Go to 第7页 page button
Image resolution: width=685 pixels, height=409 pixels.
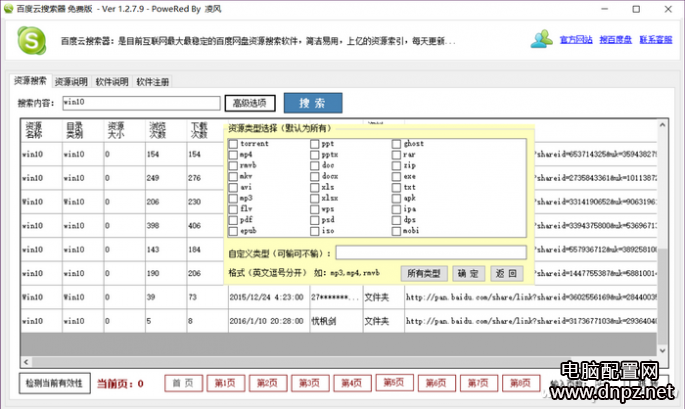click(479, 383)
